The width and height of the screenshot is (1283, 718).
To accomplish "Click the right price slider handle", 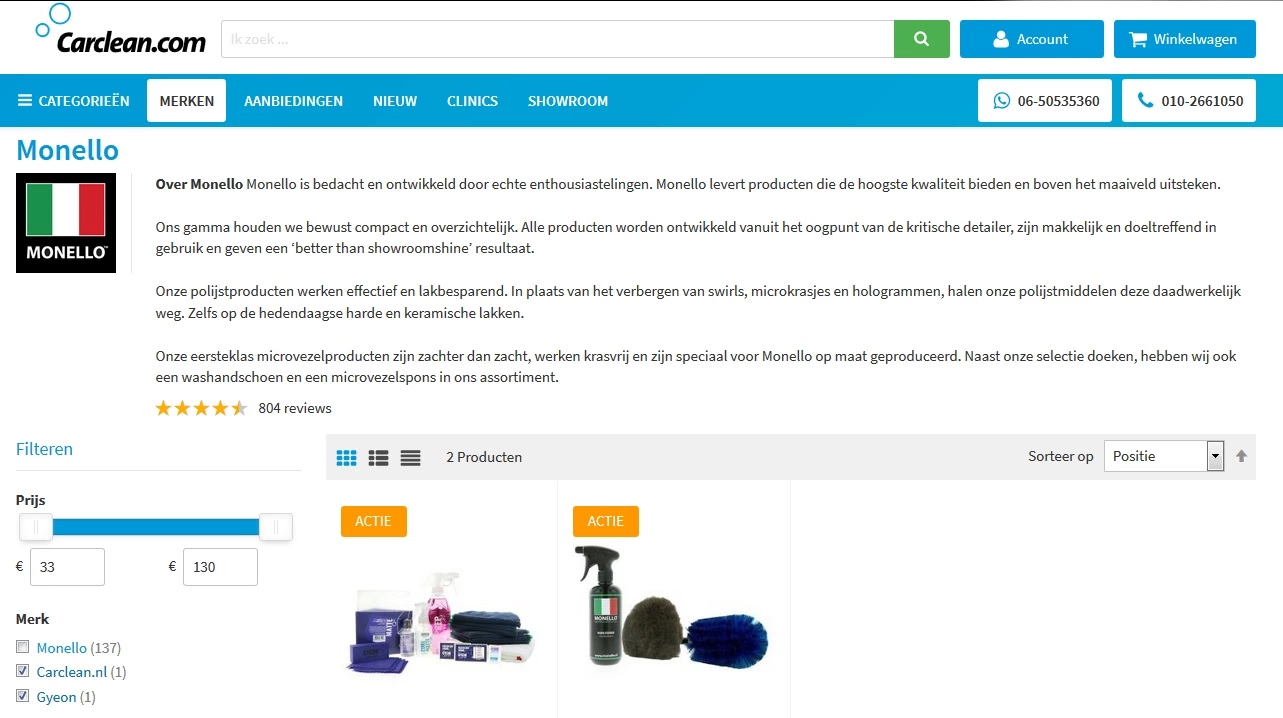I will [x=276, y=527].
